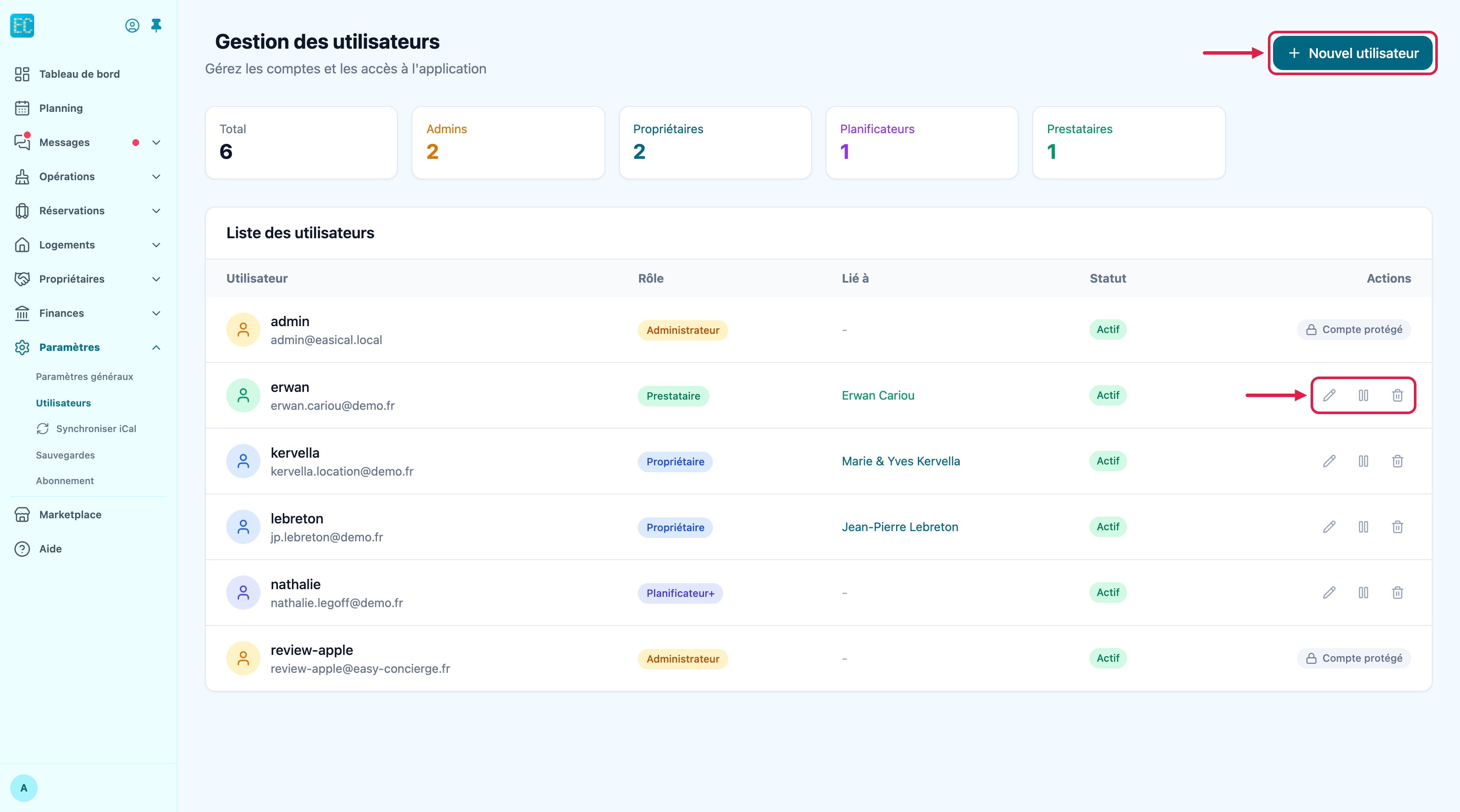Expand the Opérations menu chevron
1460x812 pixels.
pos(156,177)
